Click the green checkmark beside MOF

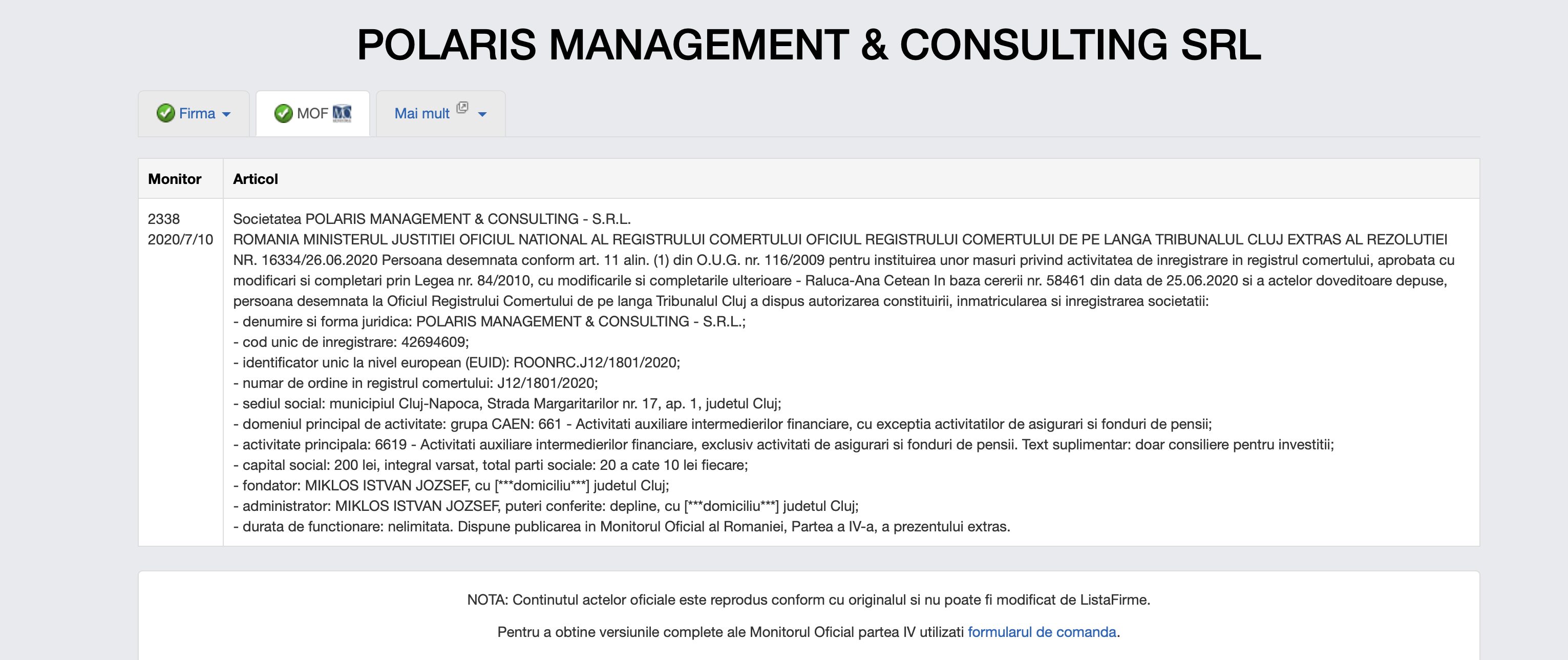(x=283, y=113)
